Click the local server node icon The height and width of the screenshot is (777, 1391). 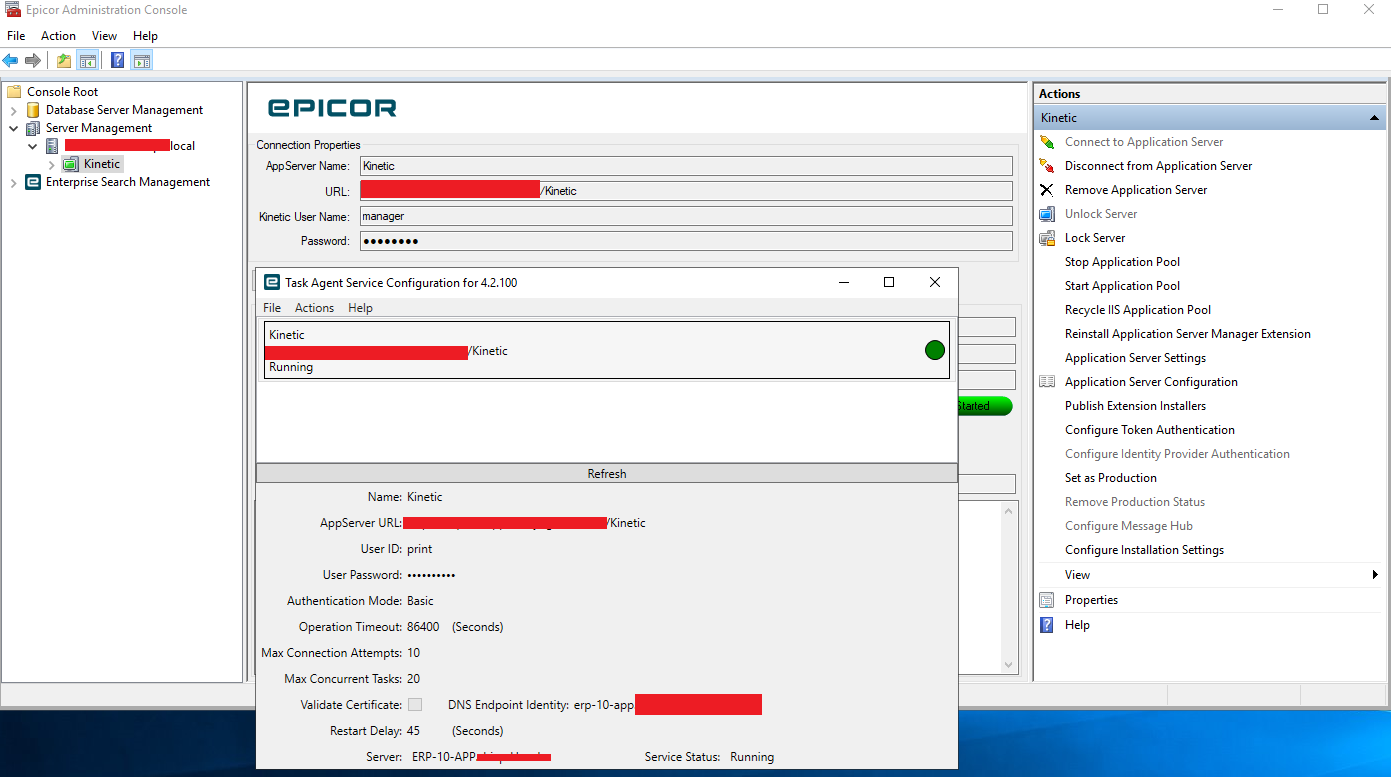point(52,146)
